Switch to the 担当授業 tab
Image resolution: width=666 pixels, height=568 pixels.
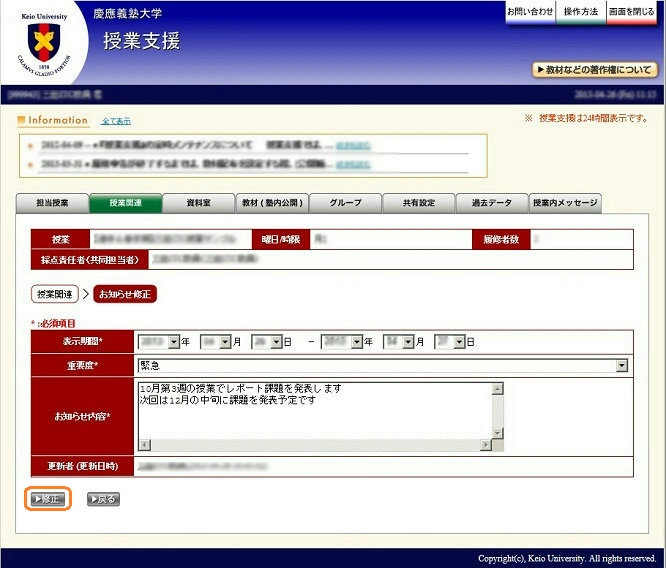click(52, 203)
